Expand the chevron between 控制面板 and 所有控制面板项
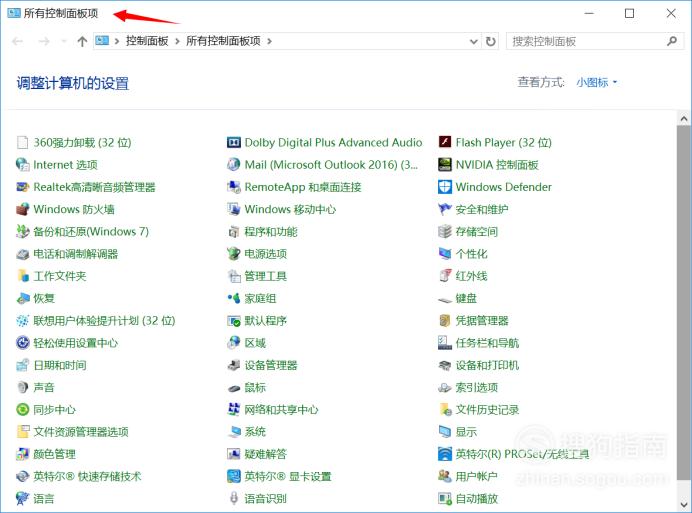This screenshot has width=692, height=513. (x=177, y=41)
